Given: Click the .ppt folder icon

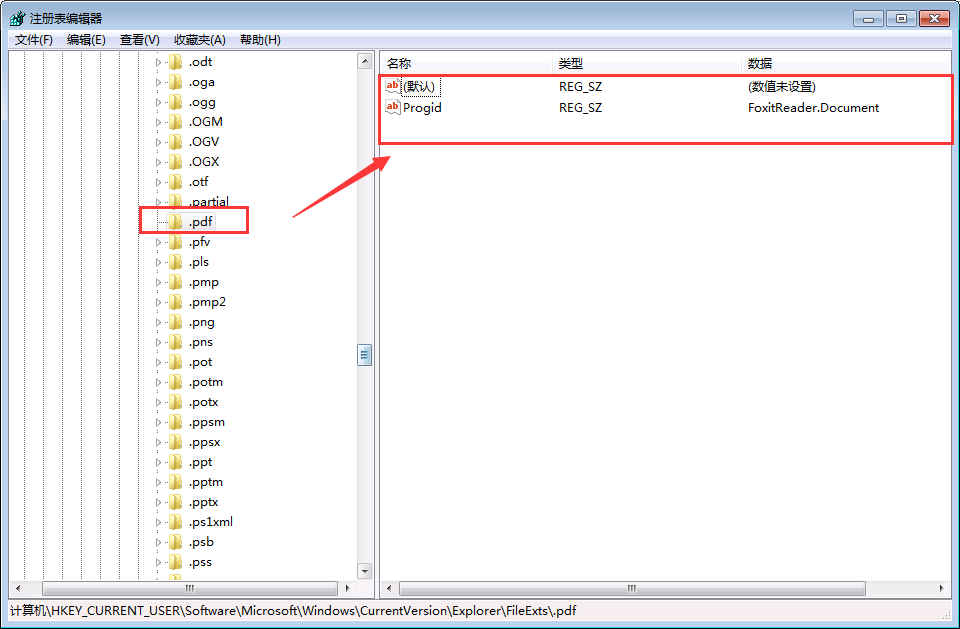Looking at the screenshot, I should [x=175, y=462].
